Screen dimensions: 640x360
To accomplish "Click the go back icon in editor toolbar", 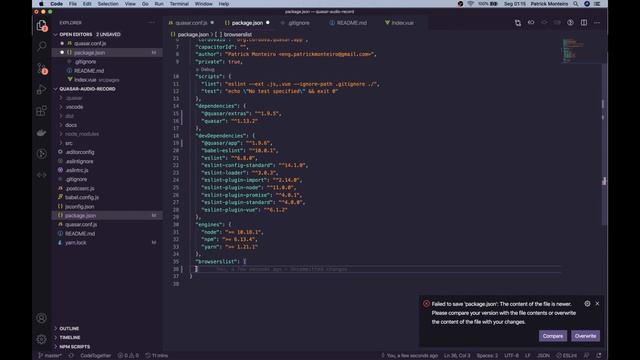I will tap(531, 23).
